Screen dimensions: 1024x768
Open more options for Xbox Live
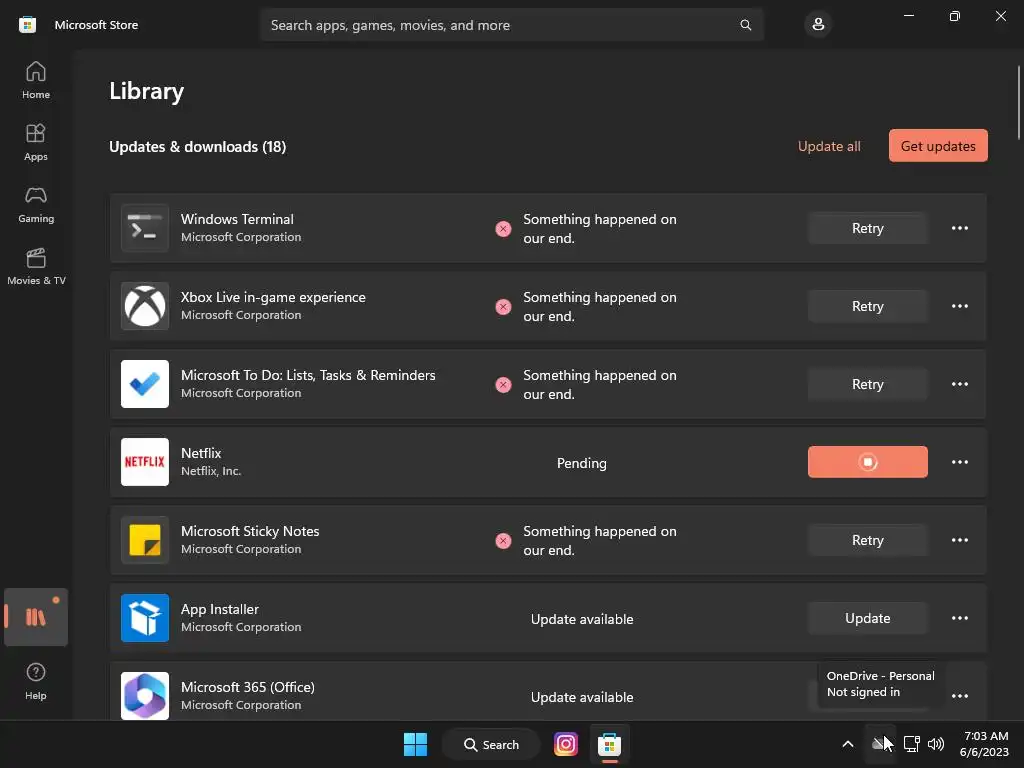tap(959, 306)
